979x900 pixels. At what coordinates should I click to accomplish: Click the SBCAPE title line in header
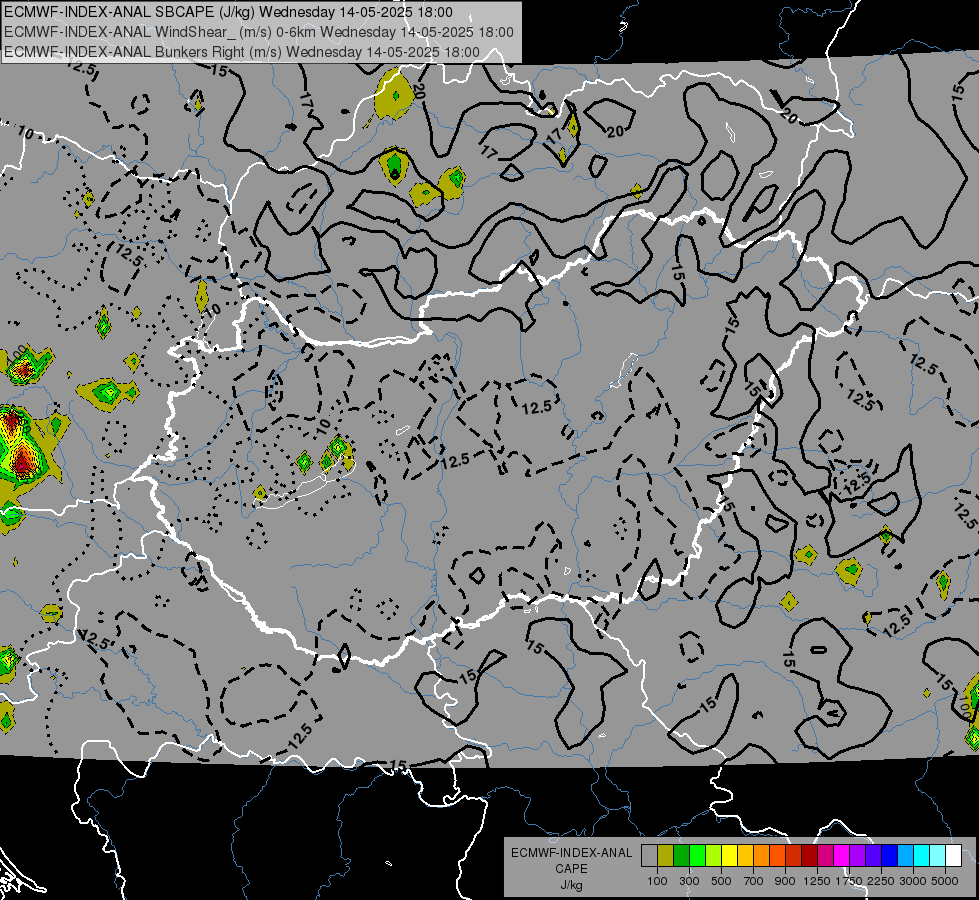[x=228, y=12]
